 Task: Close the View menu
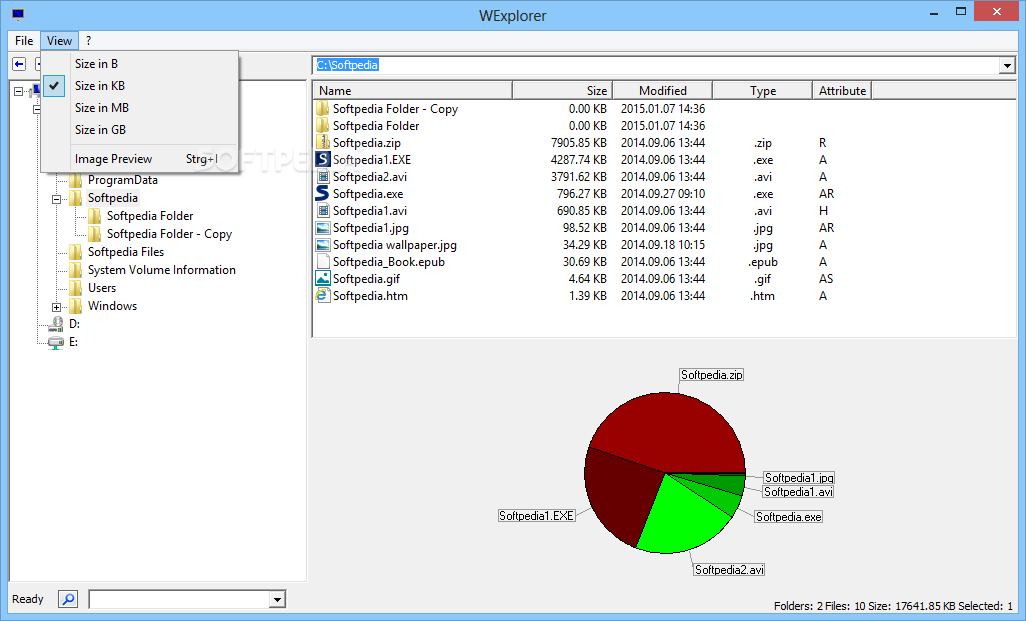60,41
